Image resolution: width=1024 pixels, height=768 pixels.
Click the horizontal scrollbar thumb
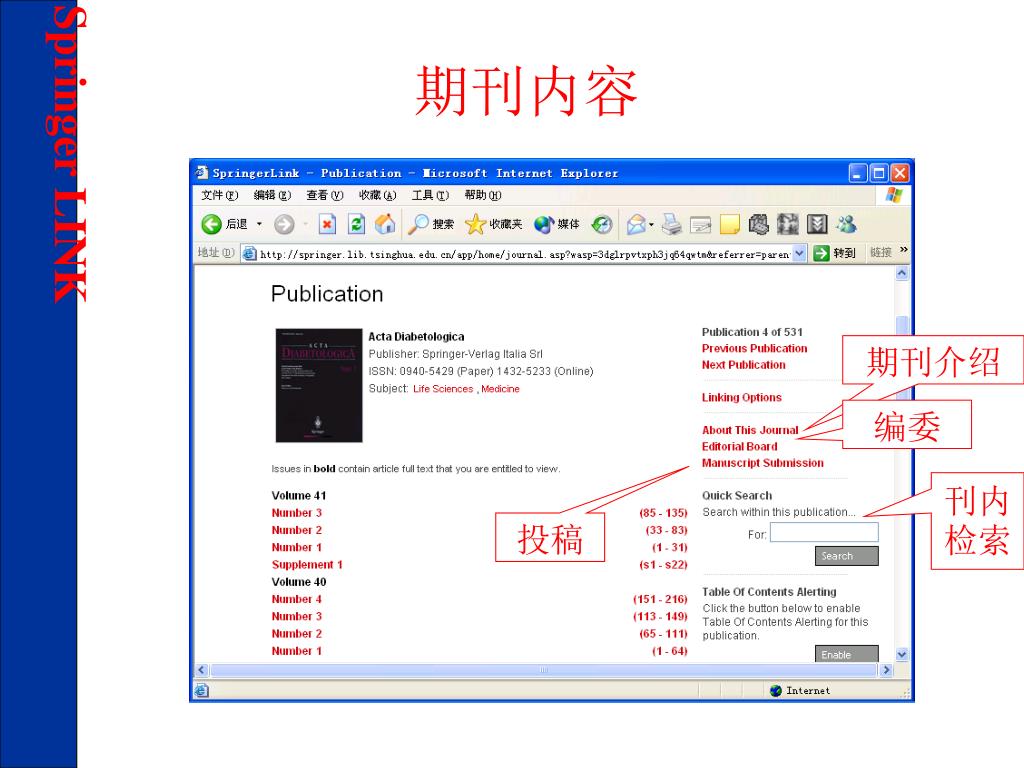tap(543, 670)
